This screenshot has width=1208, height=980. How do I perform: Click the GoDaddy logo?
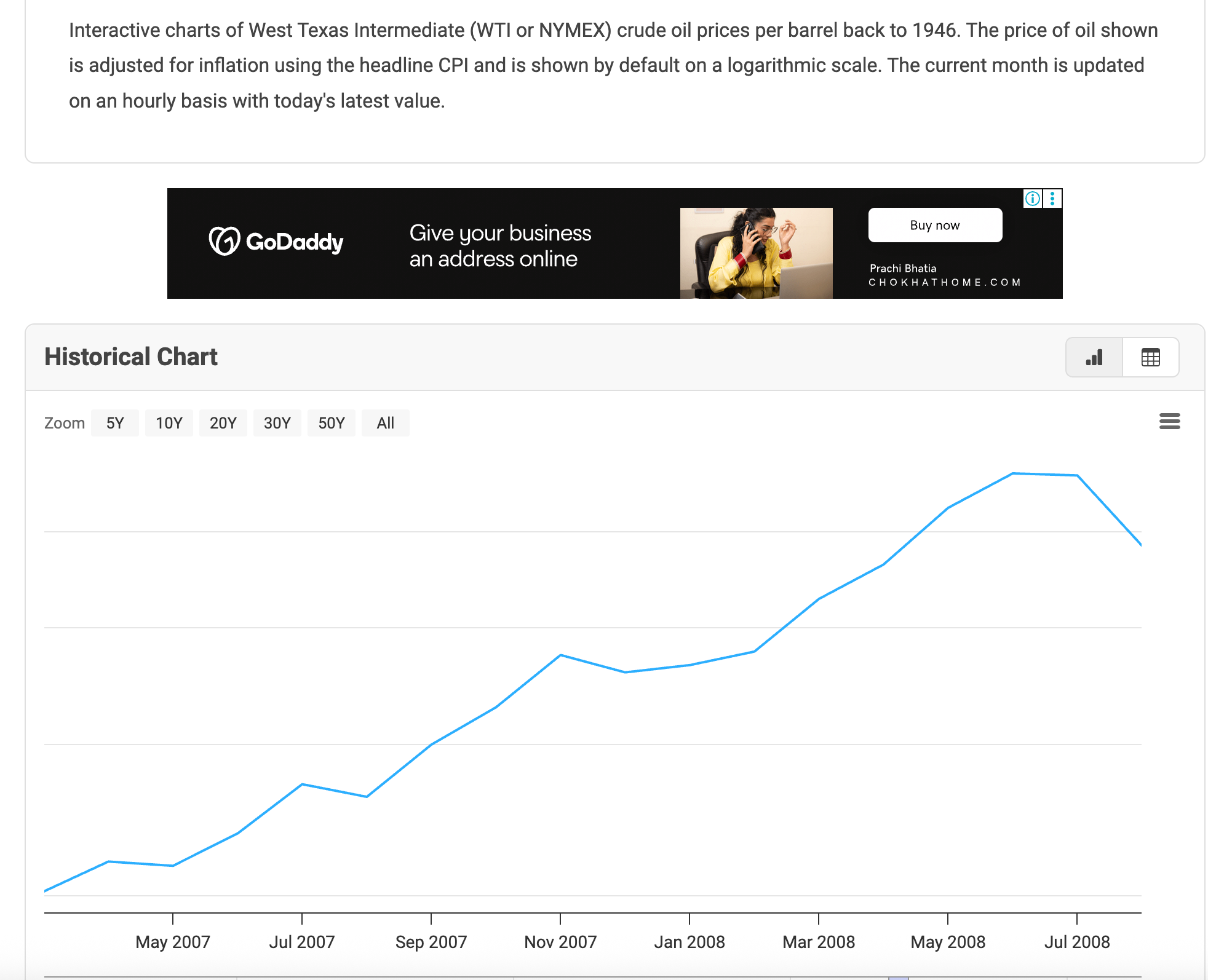click(276, 242)
